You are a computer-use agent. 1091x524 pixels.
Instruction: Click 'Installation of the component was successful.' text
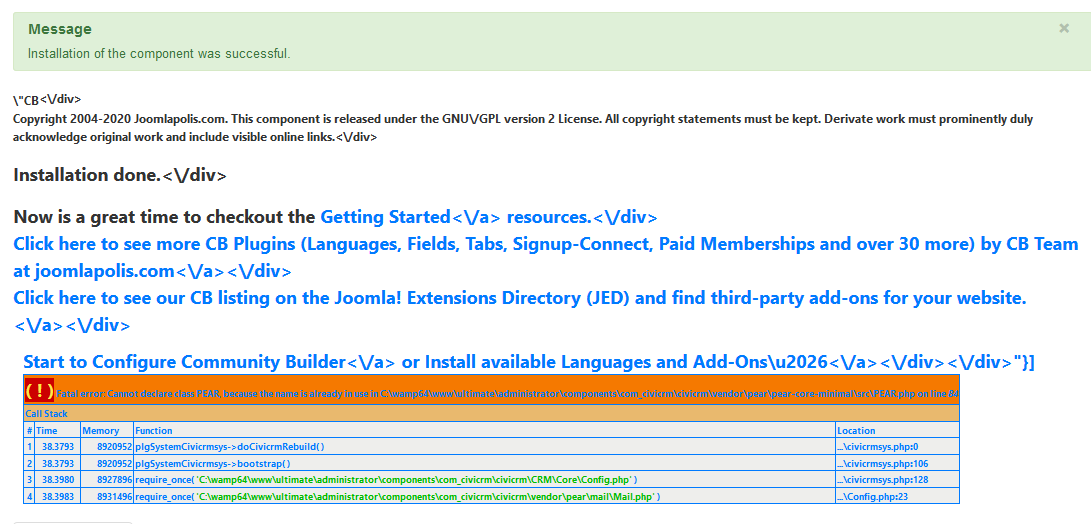[x=159, y=54]
